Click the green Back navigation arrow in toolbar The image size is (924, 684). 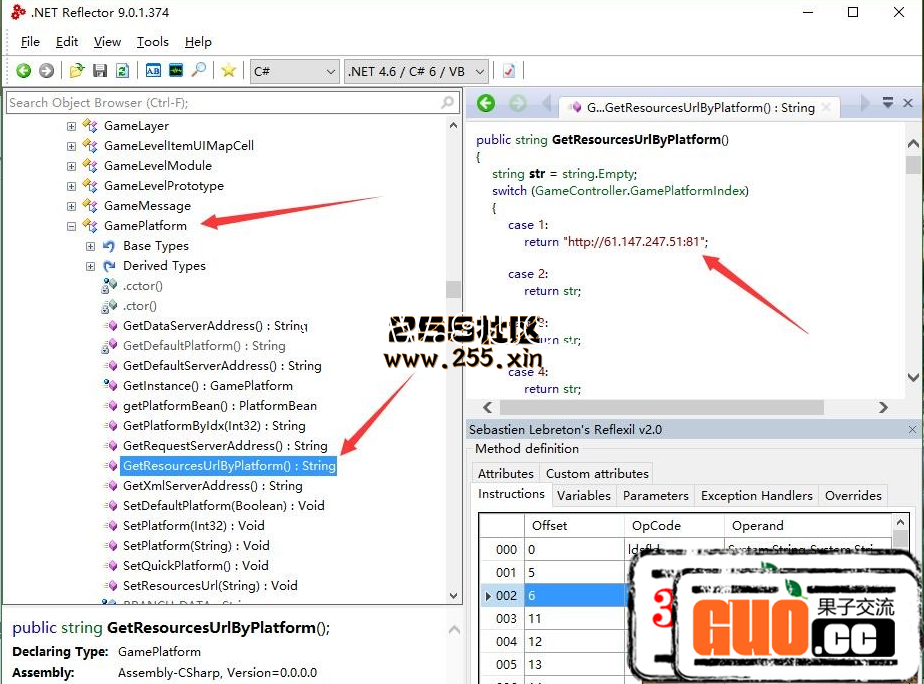click(23, 71)
